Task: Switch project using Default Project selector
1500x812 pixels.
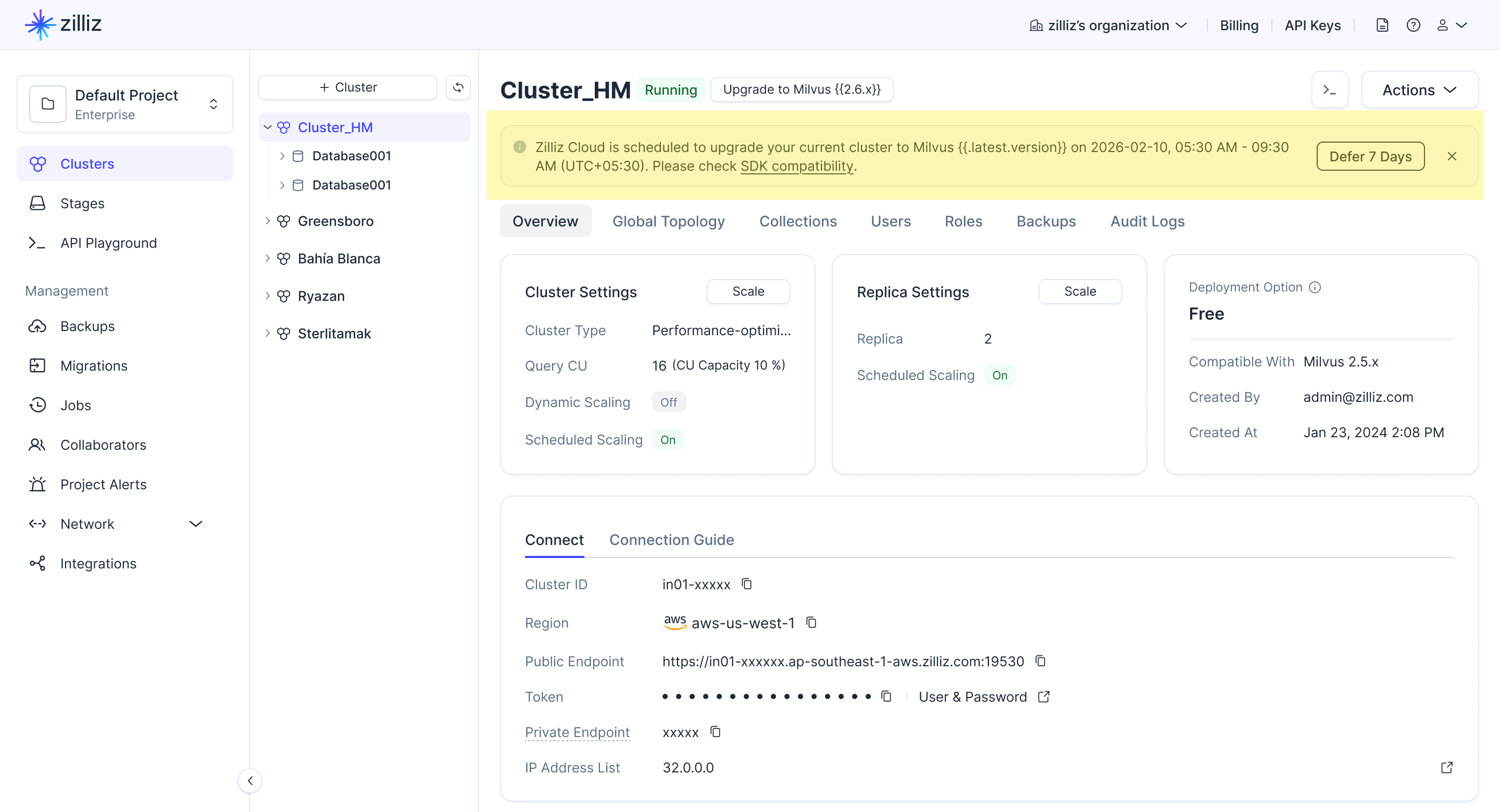Action: click(124, 104)
